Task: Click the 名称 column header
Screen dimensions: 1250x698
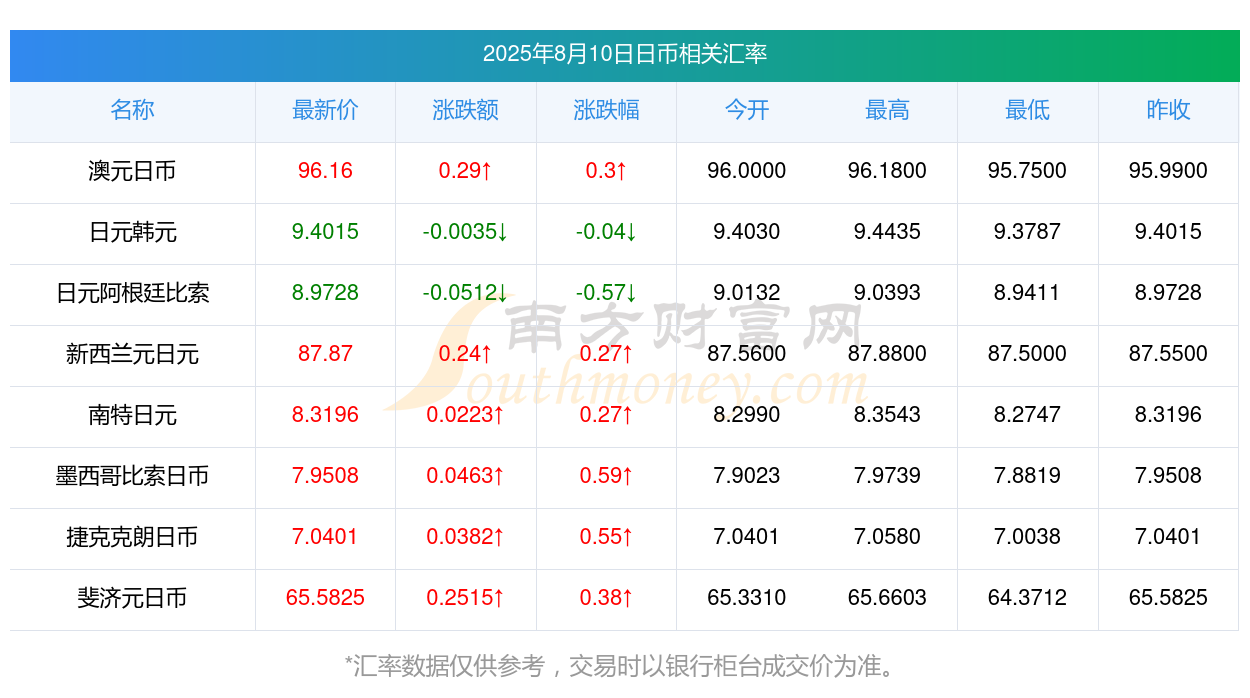Action: (x=132, y=110)
